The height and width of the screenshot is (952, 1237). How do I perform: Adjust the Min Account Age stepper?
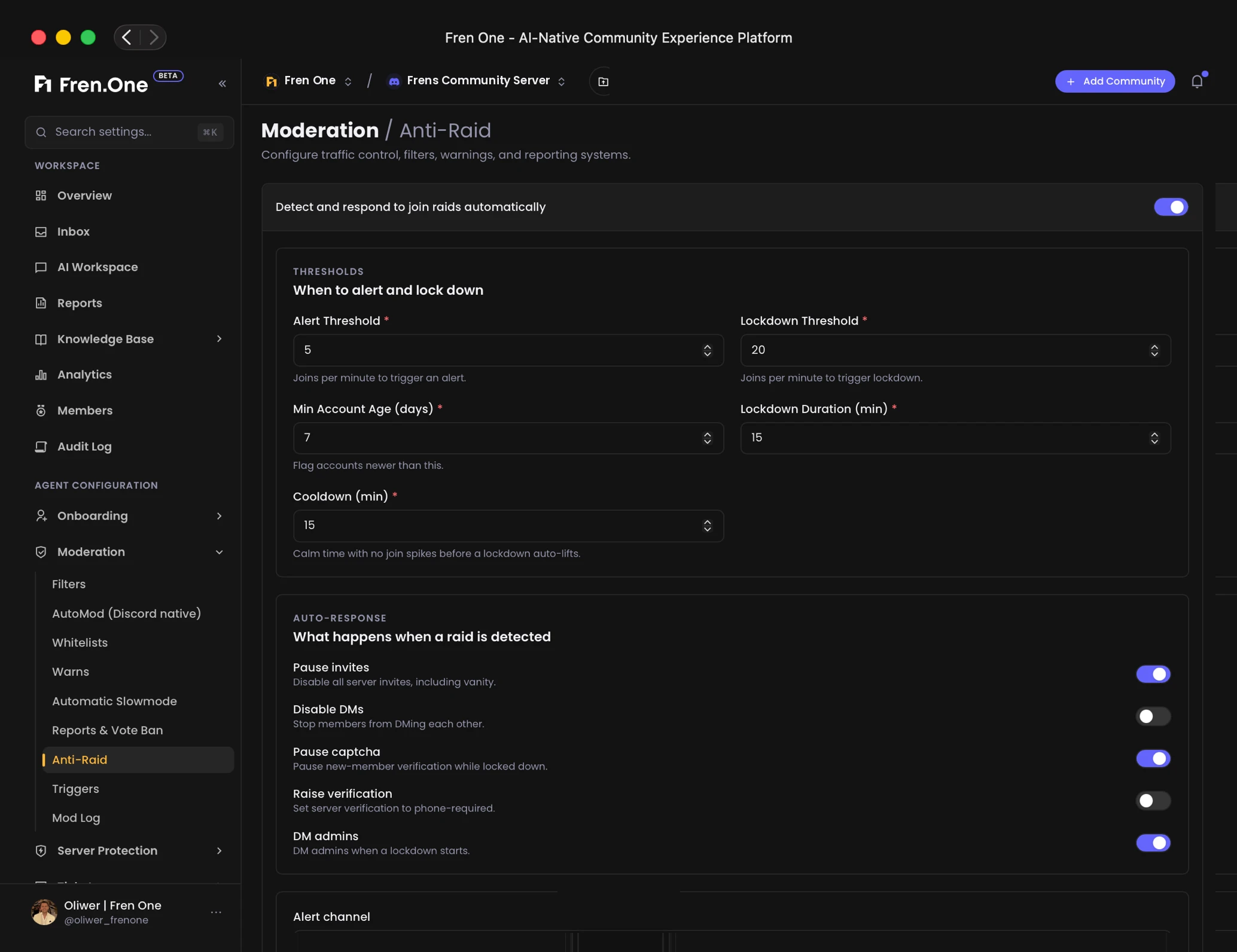coord(707,438)
